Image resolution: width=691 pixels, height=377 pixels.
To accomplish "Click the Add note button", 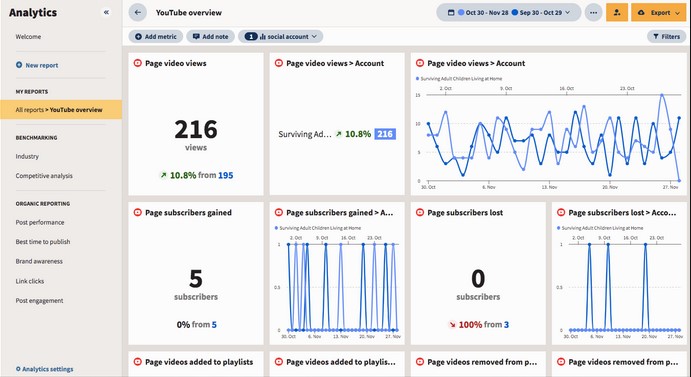I will coord(211,37).
